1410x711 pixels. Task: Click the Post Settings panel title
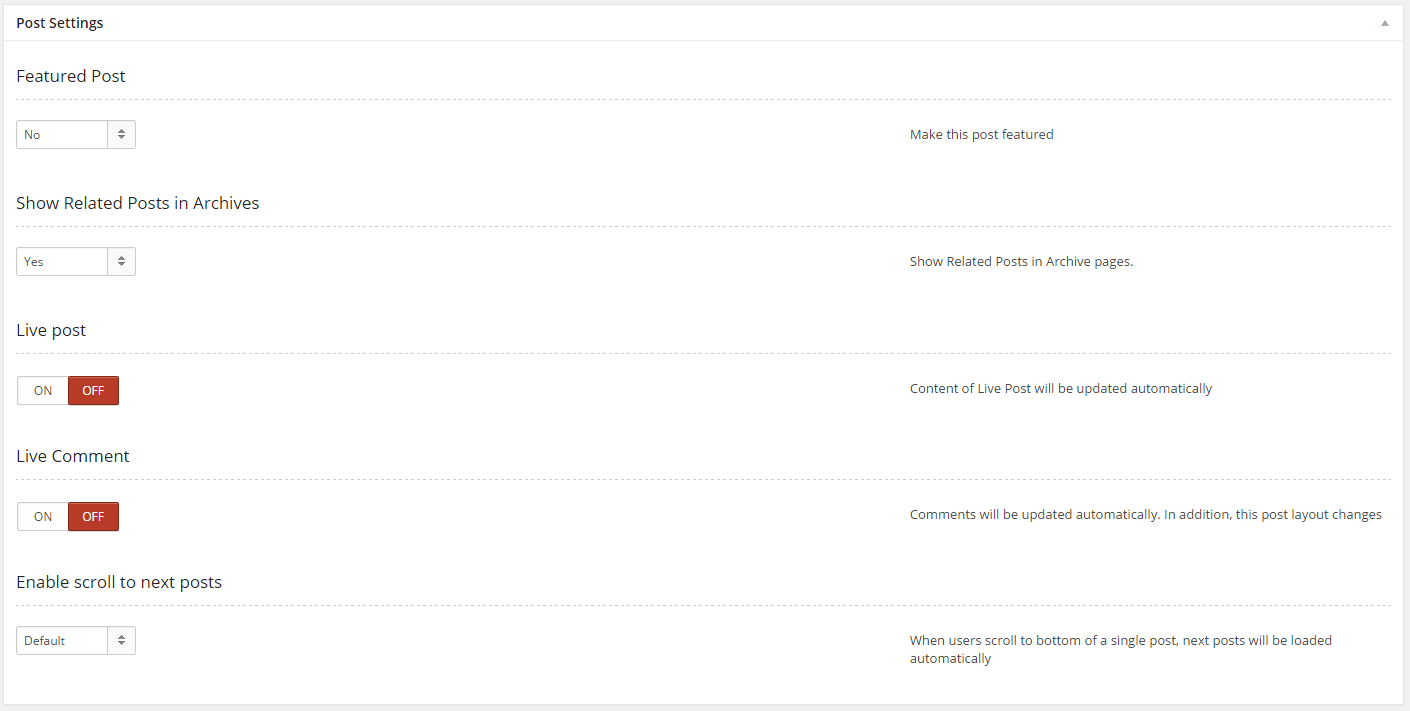60,23
